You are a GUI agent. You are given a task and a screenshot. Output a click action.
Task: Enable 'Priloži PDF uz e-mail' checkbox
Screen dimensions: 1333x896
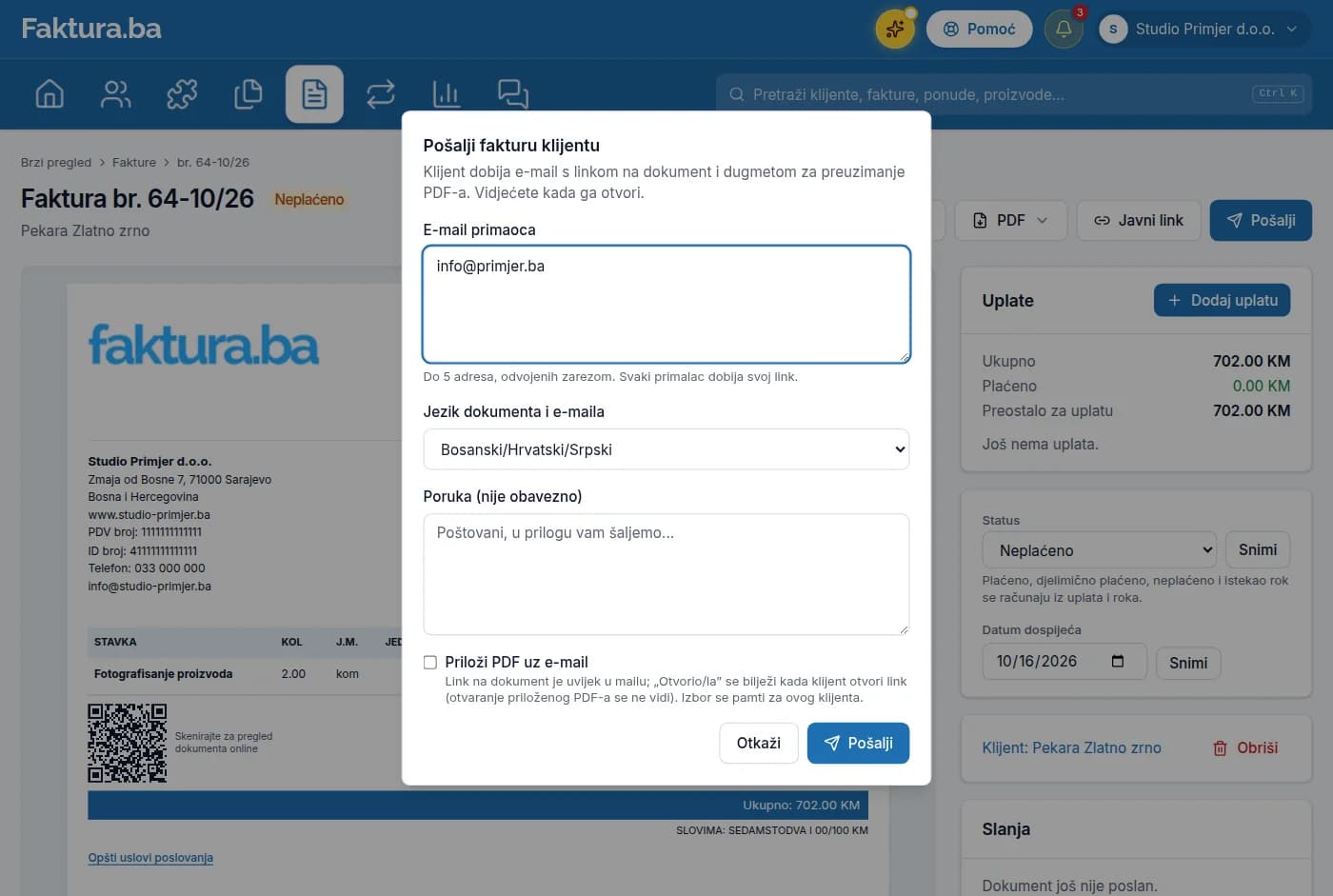pyautogui.click(x=430, y=662)
